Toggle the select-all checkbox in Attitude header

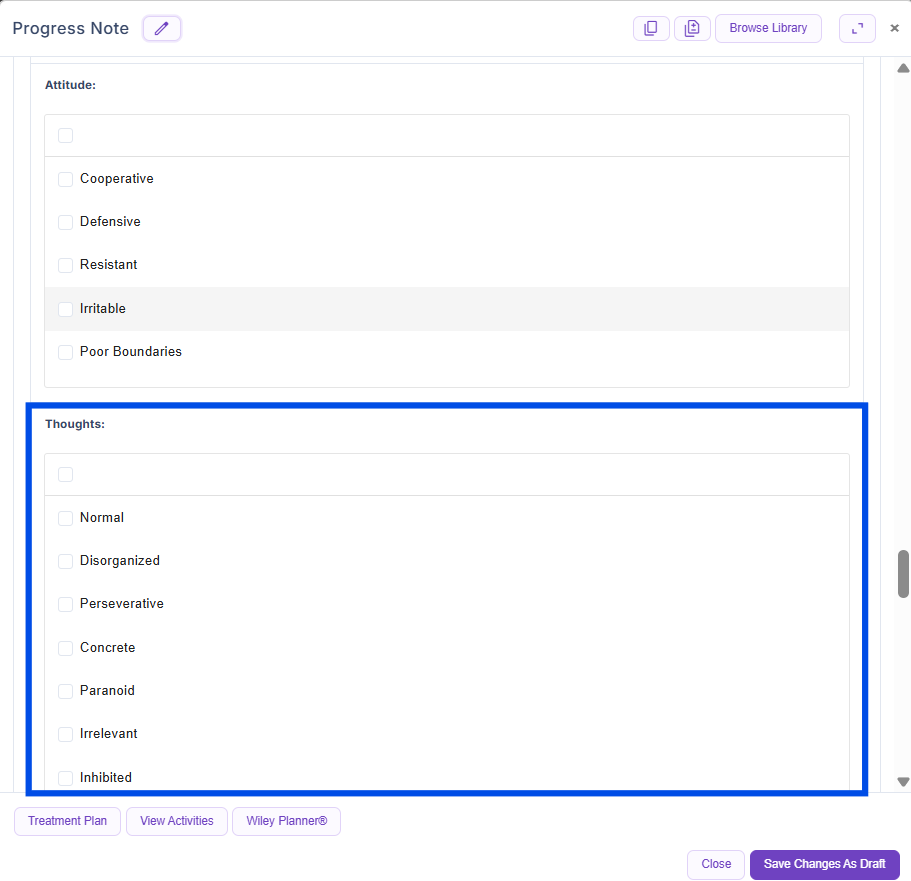(66, 136)
